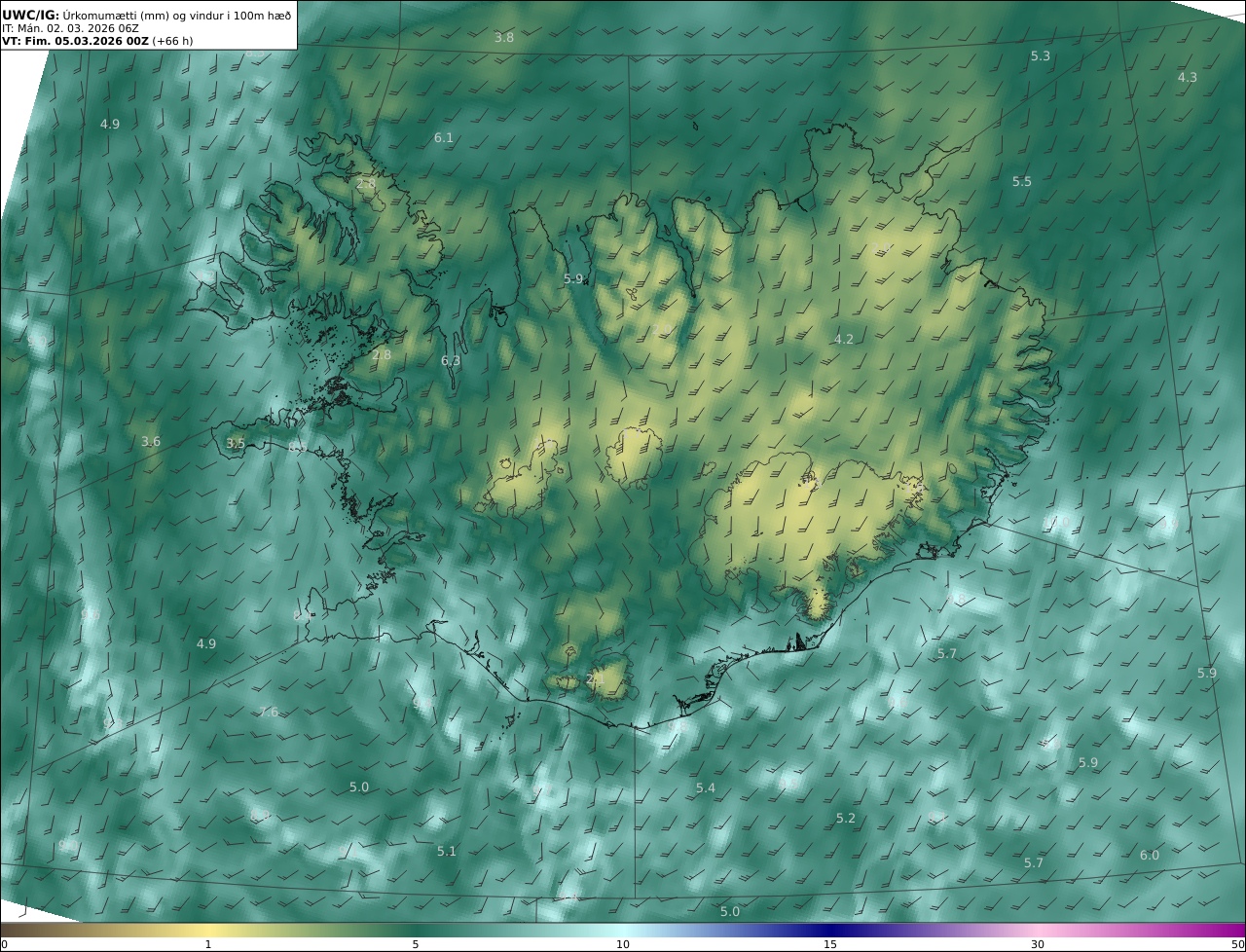Click the colorbar tick label '30'
This screenshot has height=952, width=1246.
(1038, 944)
